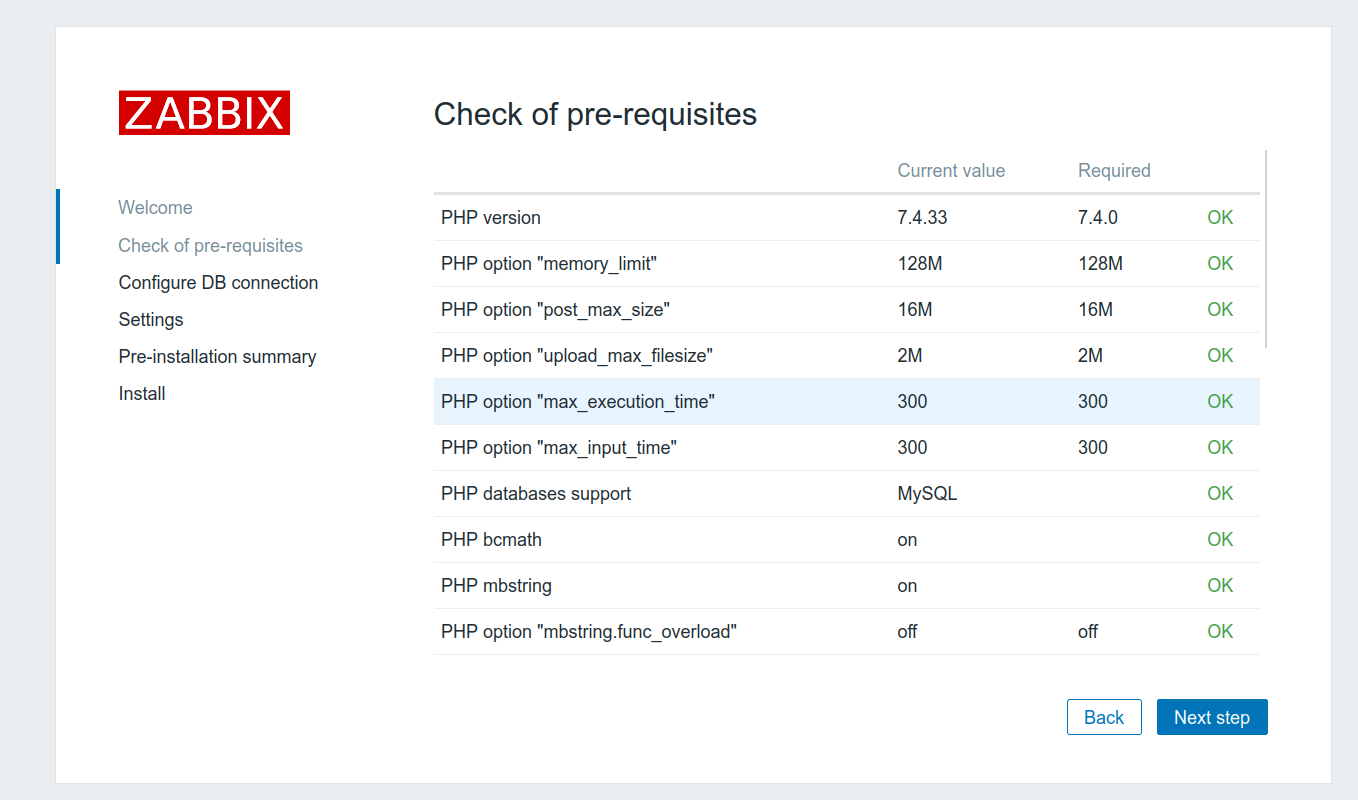Click the PHP mbstring row
Screen dimensions: 1358x800
coord(846,586)
